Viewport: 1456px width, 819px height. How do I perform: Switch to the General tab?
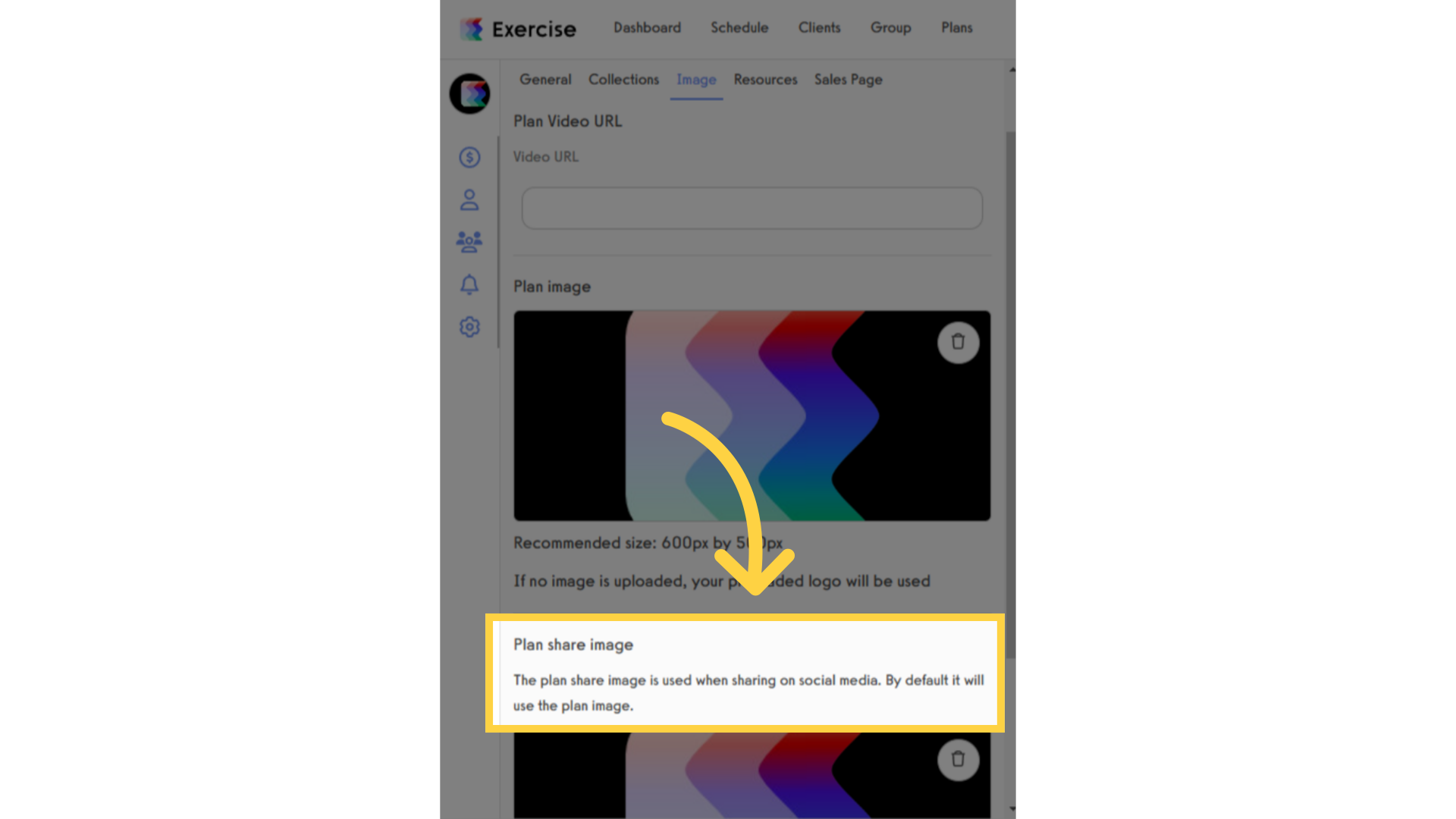pos(545,79)
